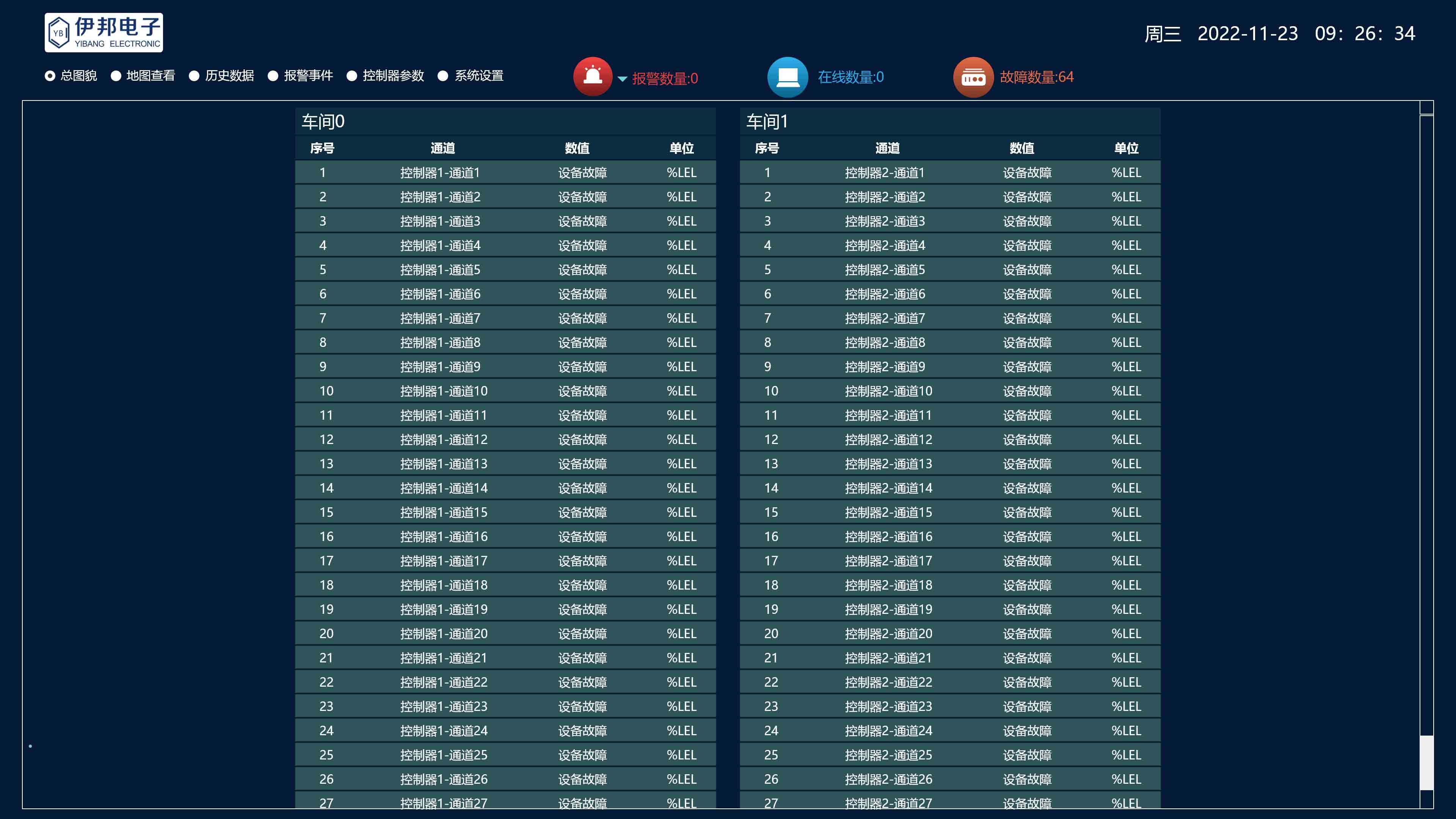The height and width of the screenshot is (819, 1456).
Task: Click the Yibang Electronic logo
Action: [104, 33]
